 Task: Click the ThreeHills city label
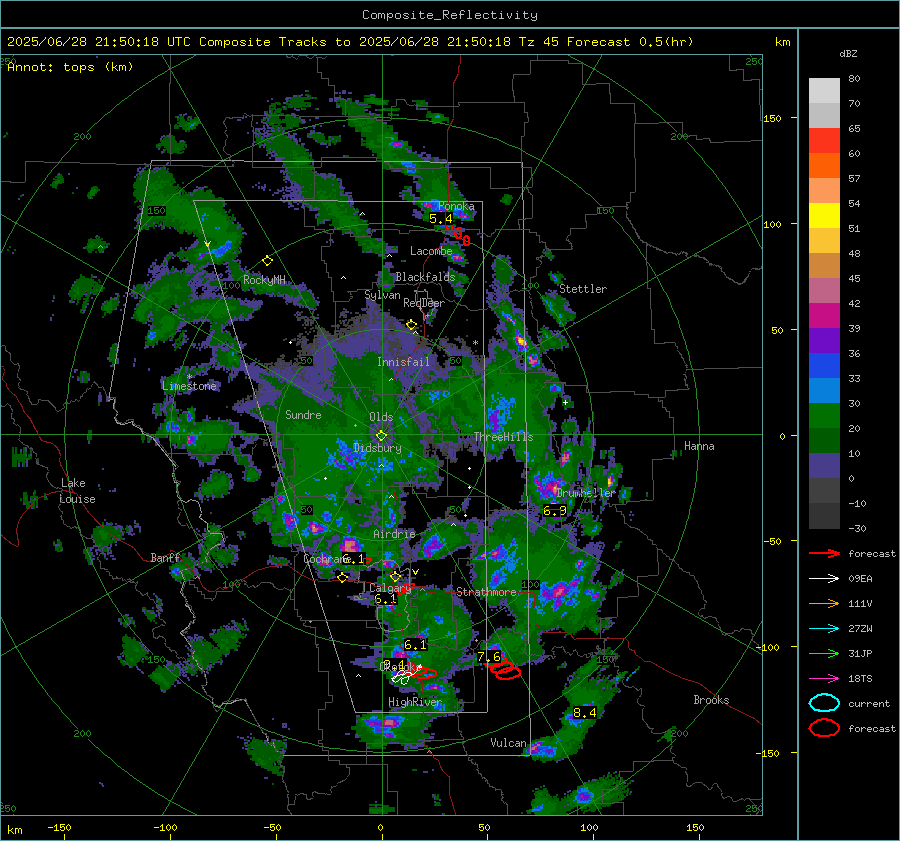(503, 437)
